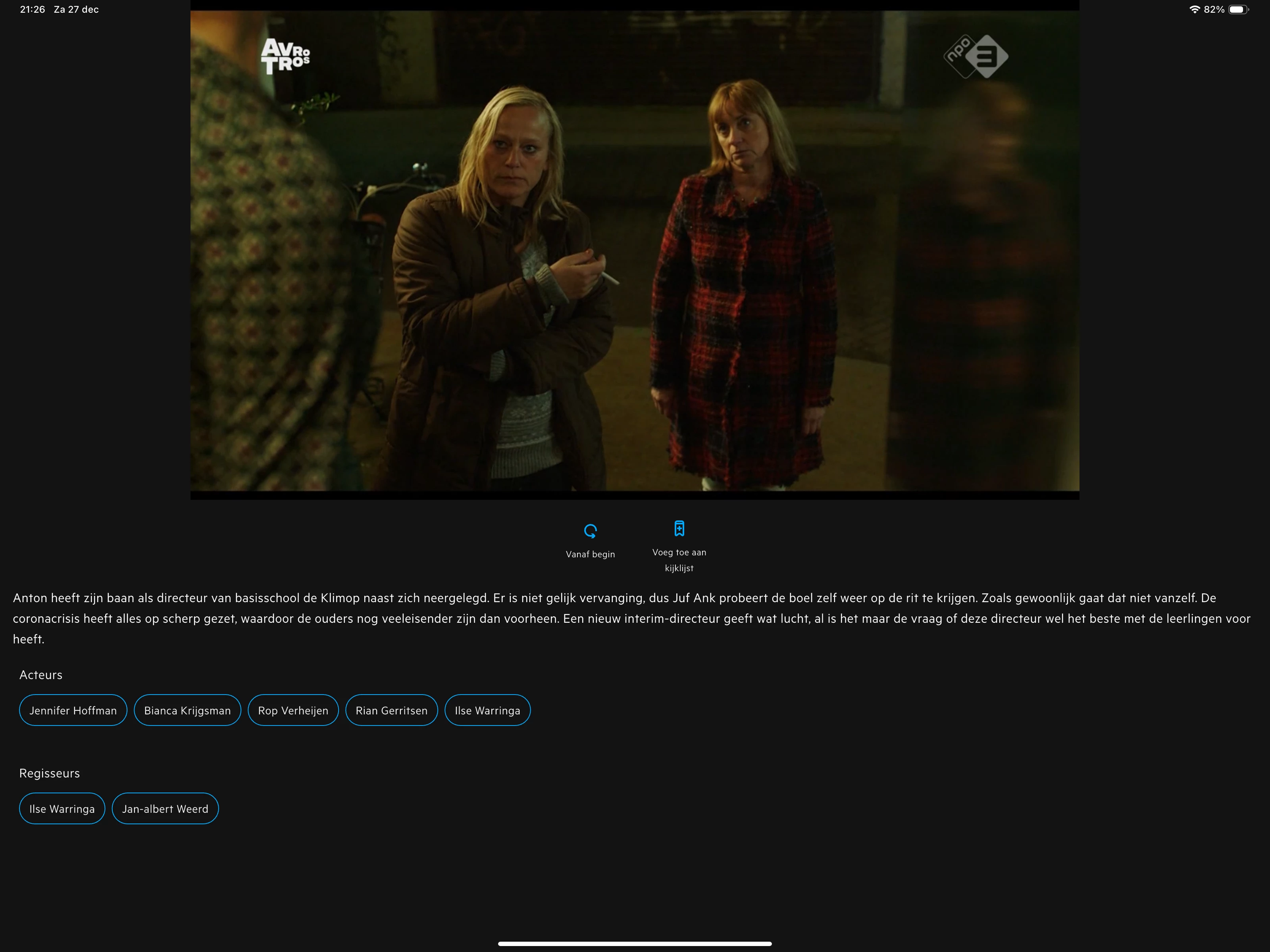Select actor Jennifer Hoffman

coord(73,710)
